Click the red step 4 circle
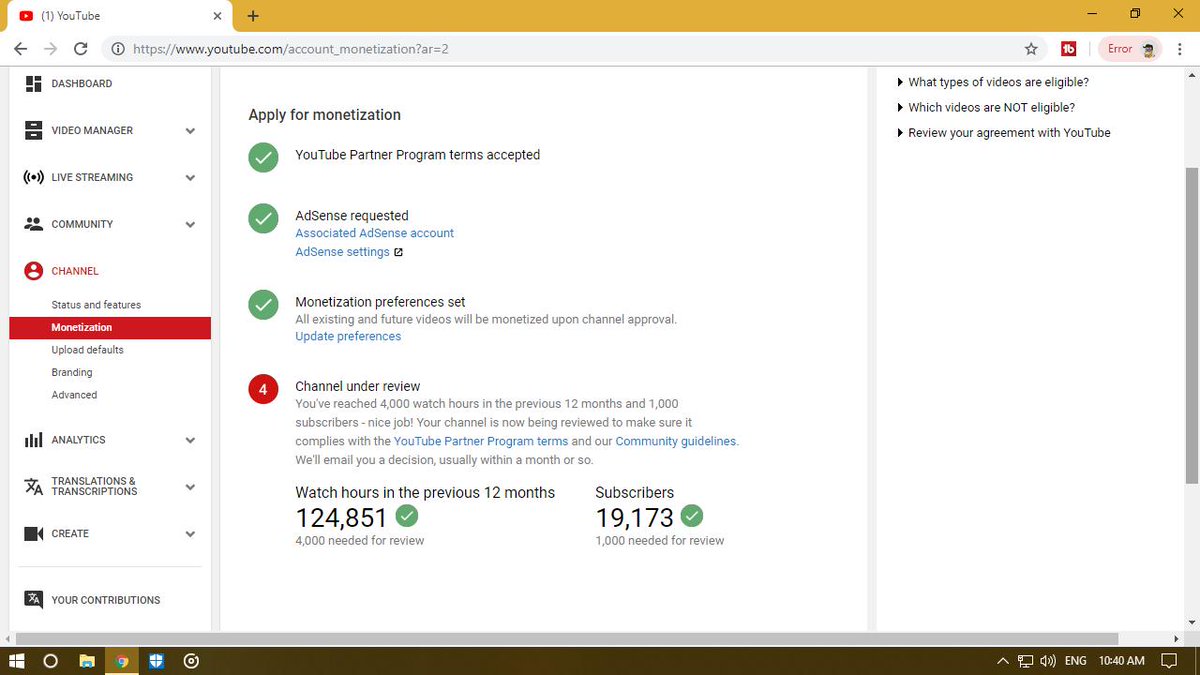This screenshot has width=1200, height=675. point(263,390)
